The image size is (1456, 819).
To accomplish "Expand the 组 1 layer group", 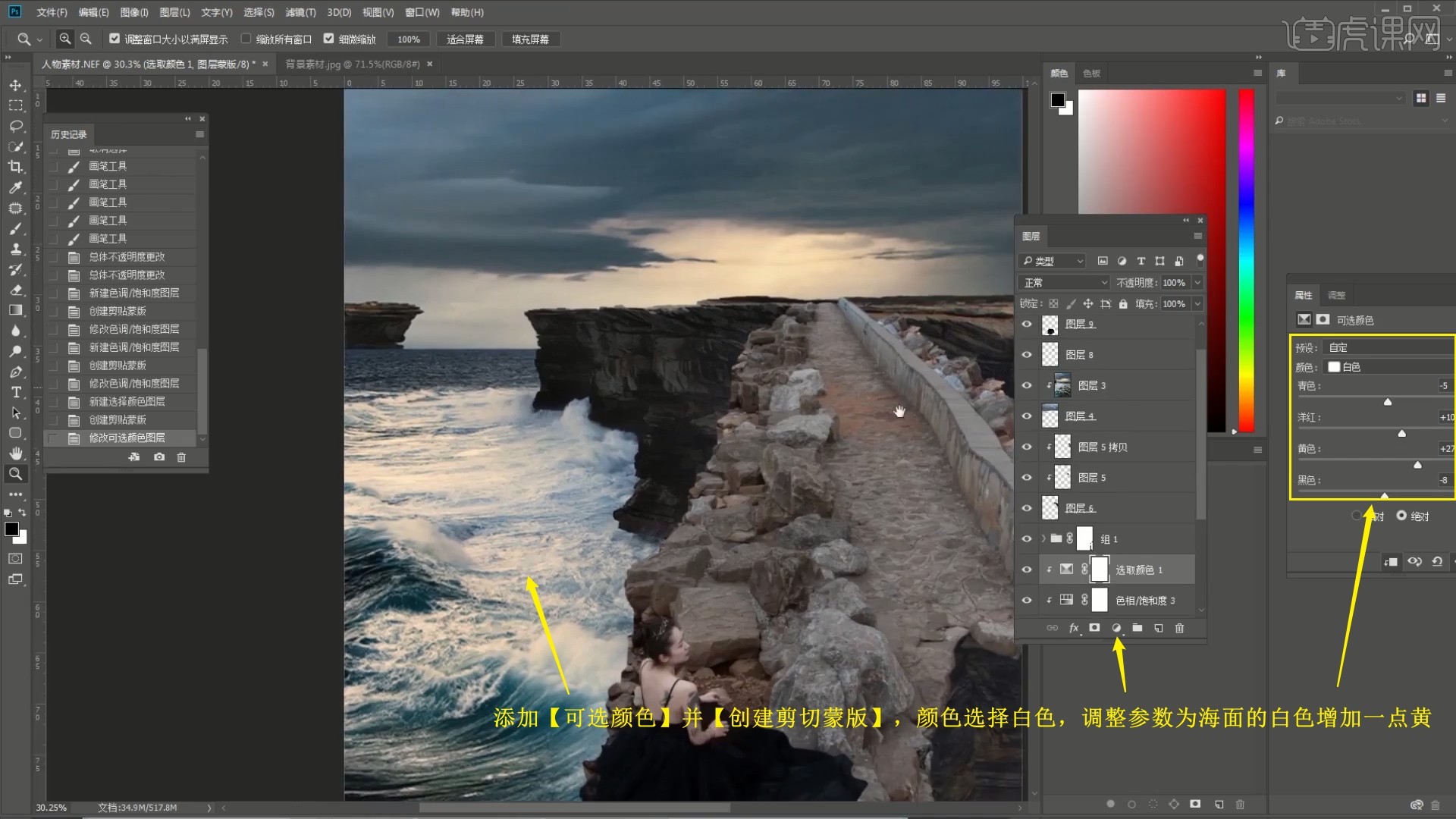I will pyautogui.click(x=1043, y=538).
